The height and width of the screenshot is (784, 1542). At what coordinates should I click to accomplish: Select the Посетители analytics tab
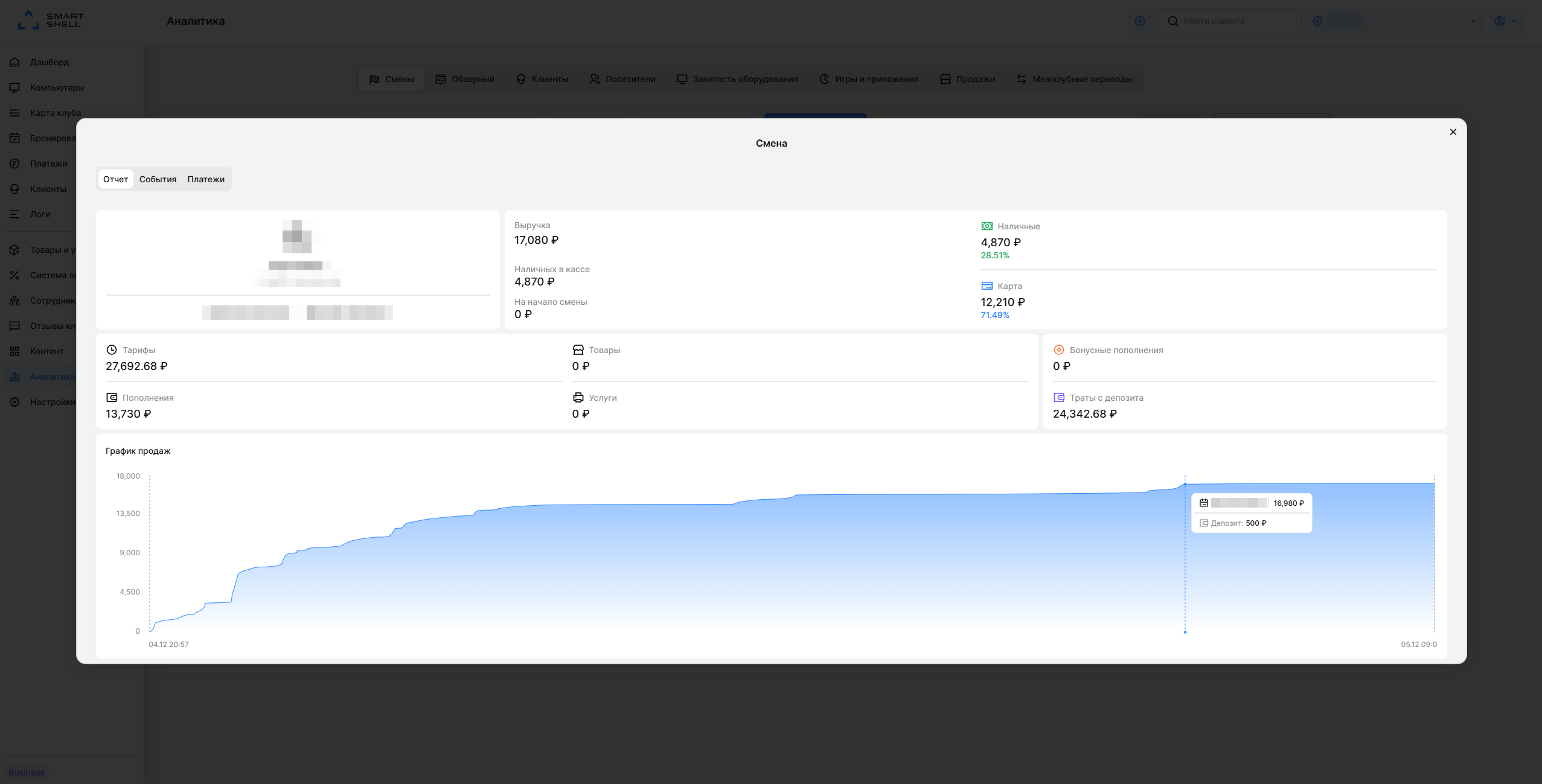622,79
